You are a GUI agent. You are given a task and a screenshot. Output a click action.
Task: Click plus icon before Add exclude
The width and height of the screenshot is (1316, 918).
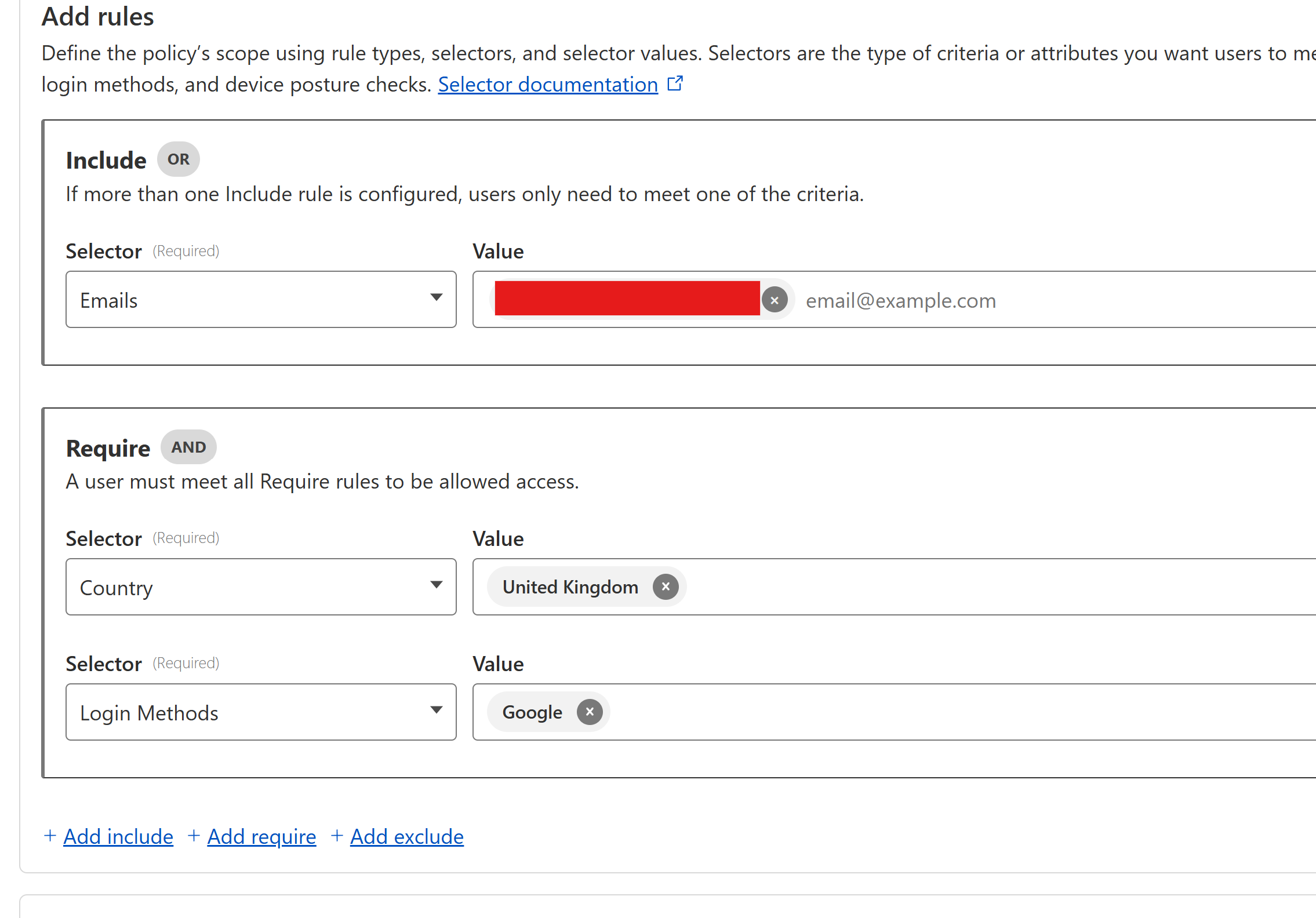click(337, 836)
